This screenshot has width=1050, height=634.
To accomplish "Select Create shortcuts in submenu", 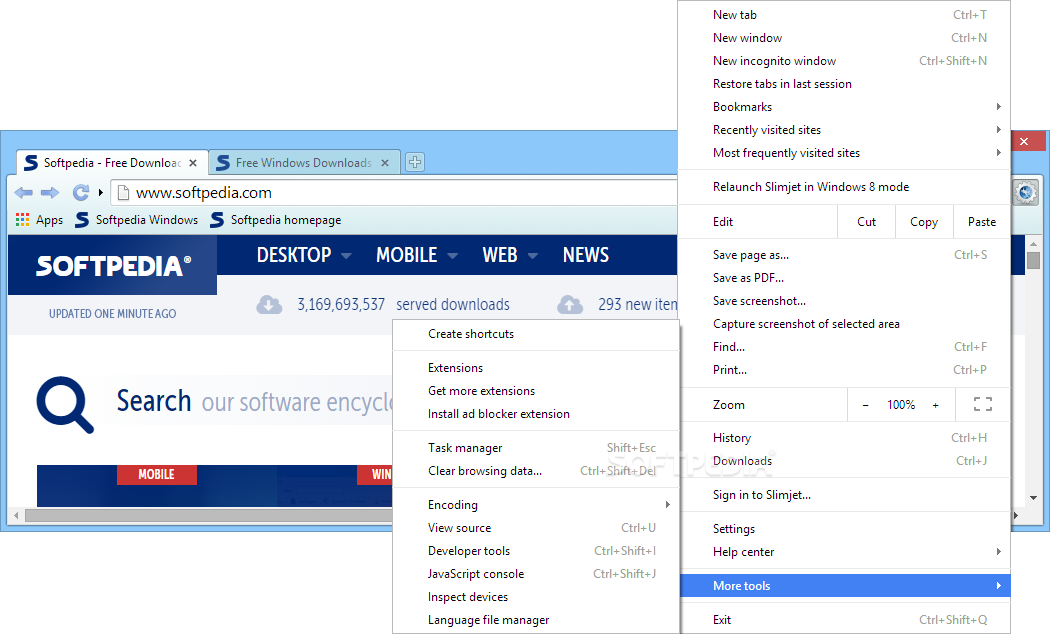I will pyautogui.click(x=536, y=334).
